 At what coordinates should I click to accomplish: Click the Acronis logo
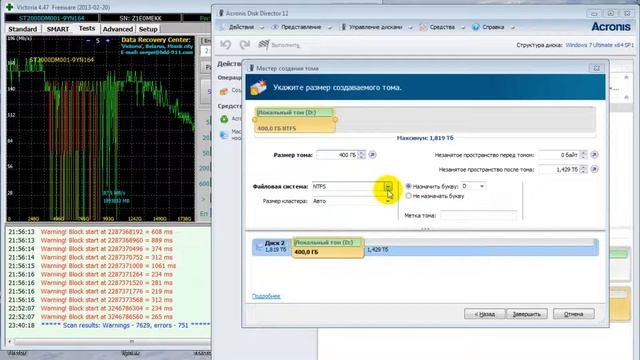611,27
